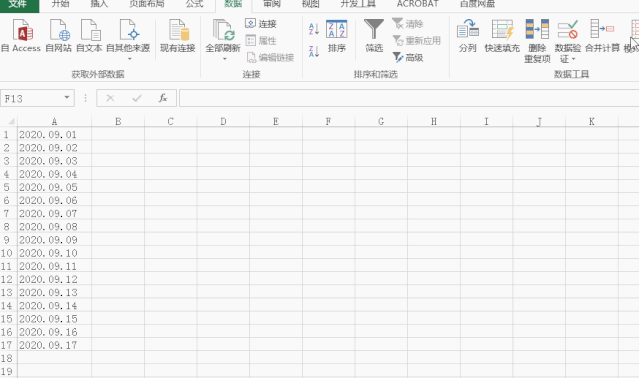Viewport: 639px width, 378px height.
Task: Click cell with 2020.09.08
Action: click(x=54, y=226)
